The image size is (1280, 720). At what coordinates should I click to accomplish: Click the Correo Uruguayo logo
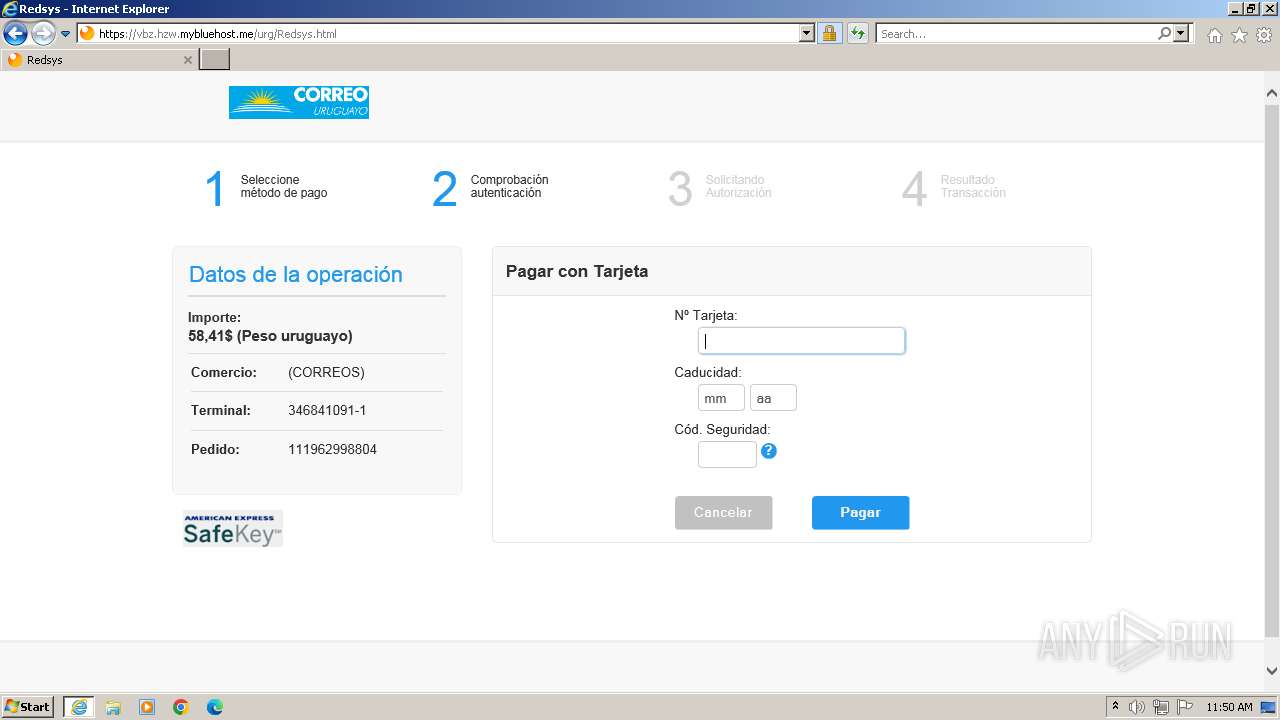point(299,102)
